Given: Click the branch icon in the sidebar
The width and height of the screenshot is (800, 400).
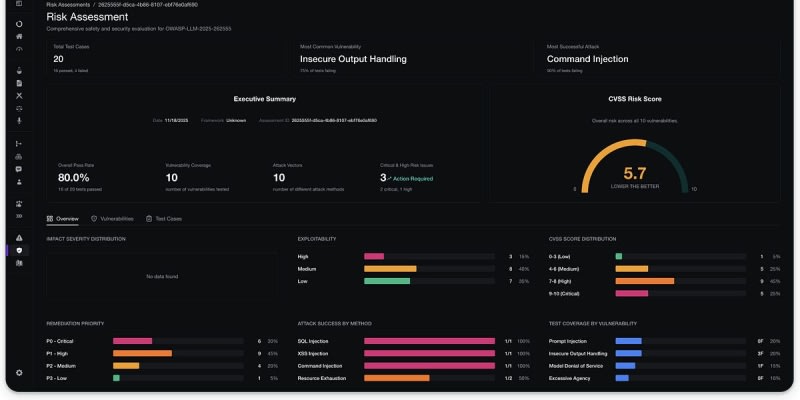Looking at the screenshot, I should 19,144.
